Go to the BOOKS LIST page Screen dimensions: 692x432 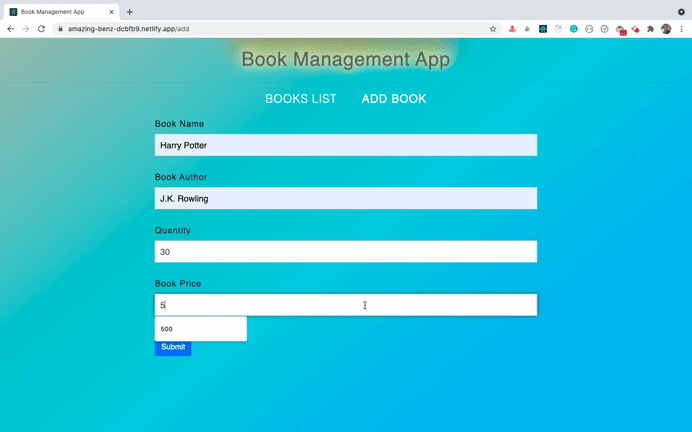[301, 99]
